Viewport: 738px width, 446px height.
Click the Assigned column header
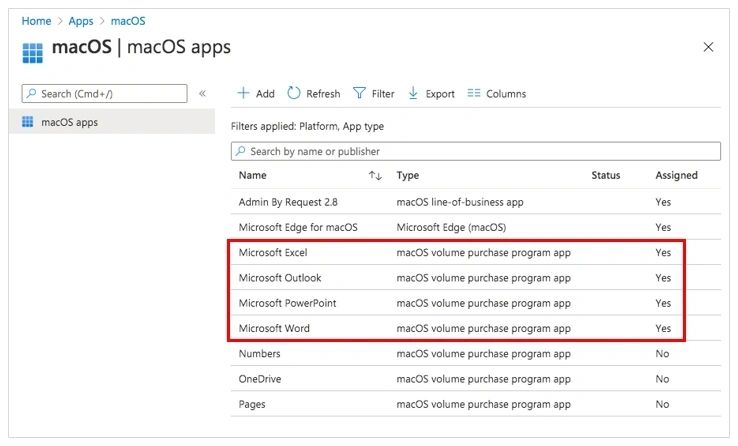[676, 175]
